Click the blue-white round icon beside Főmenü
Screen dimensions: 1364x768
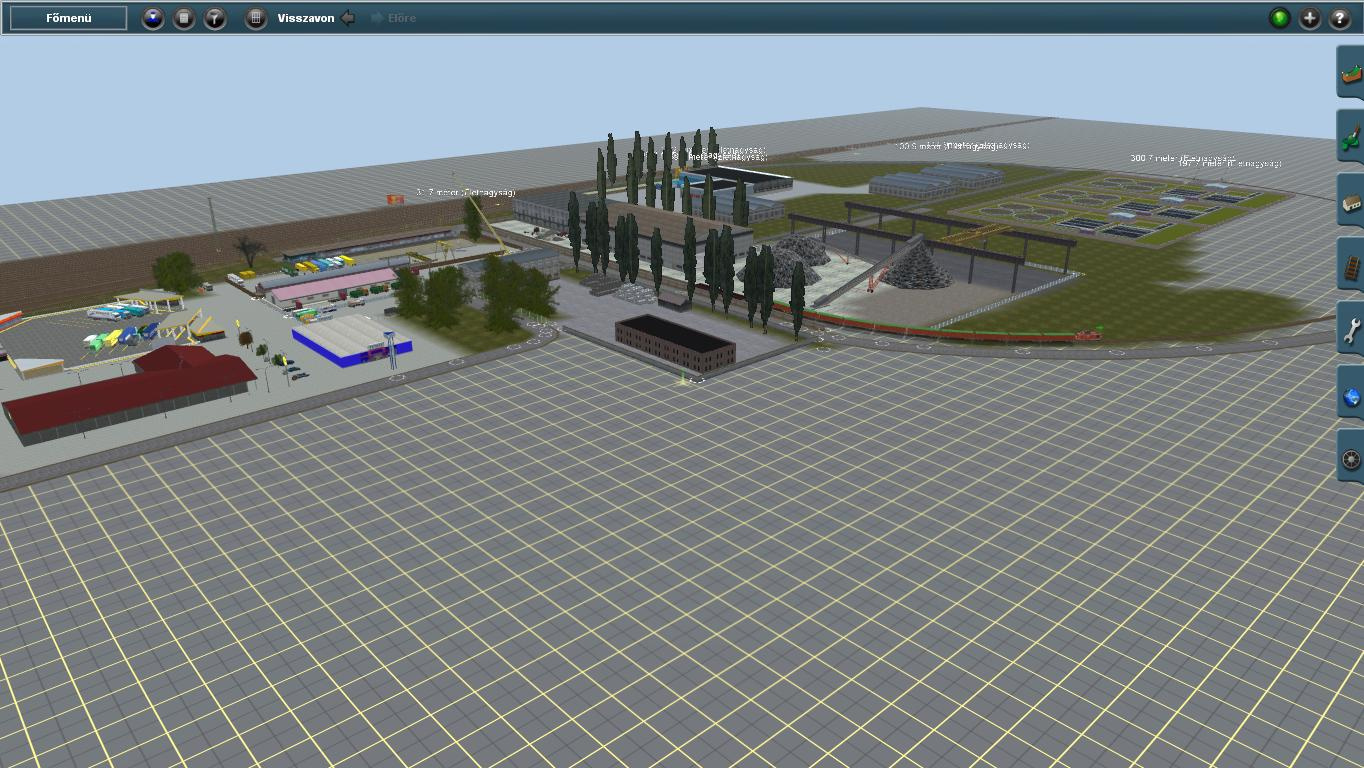click(153, 18)
